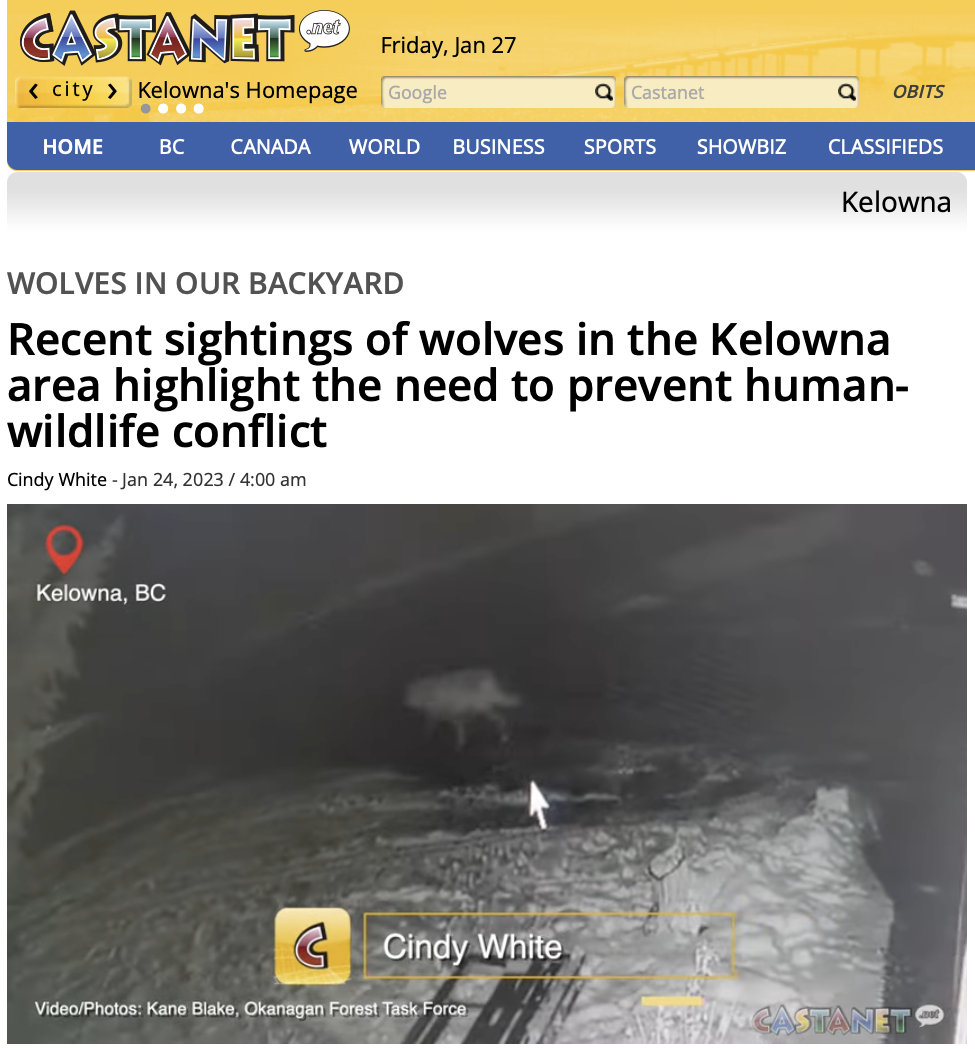Play the wolf sighting video thumbnail
This screenshot has width=975, height=1049.
click(x=486, y=773)
